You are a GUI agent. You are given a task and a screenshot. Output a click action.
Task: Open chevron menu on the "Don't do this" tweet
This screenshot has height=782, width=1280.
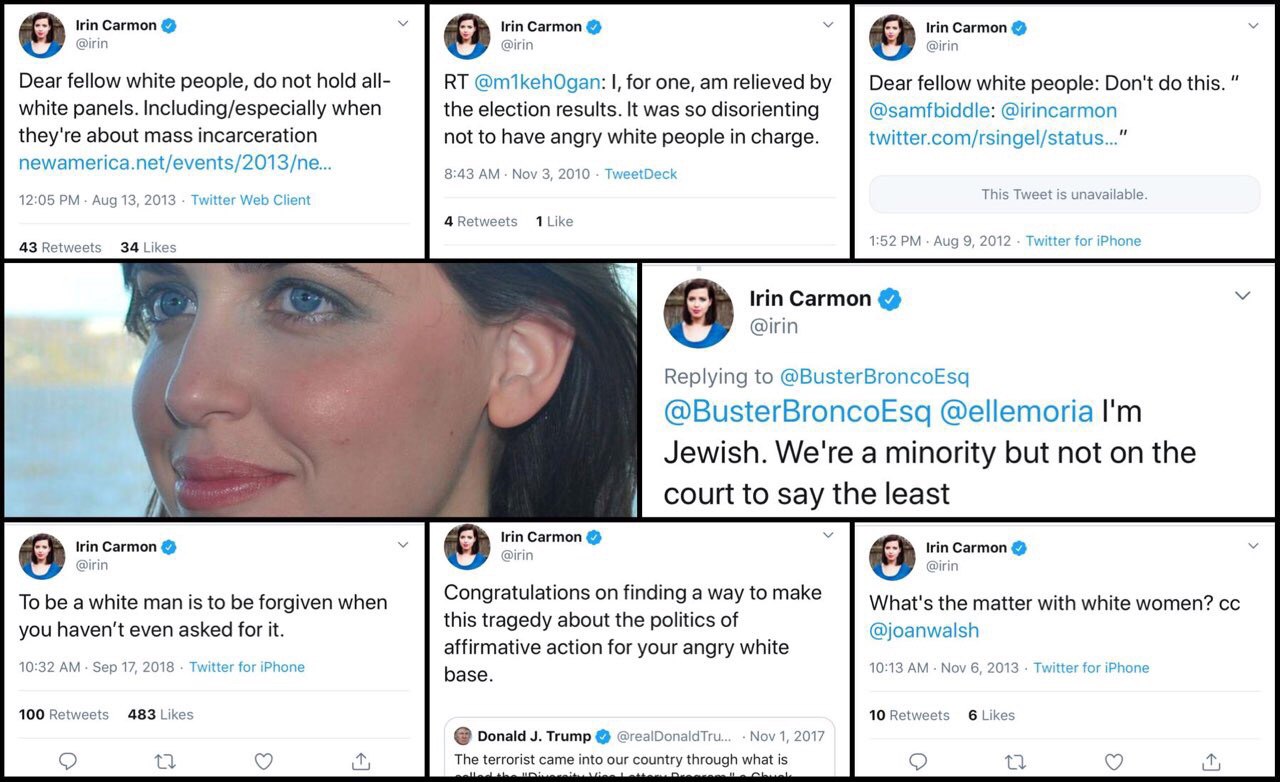click(x=1253, y=26)
